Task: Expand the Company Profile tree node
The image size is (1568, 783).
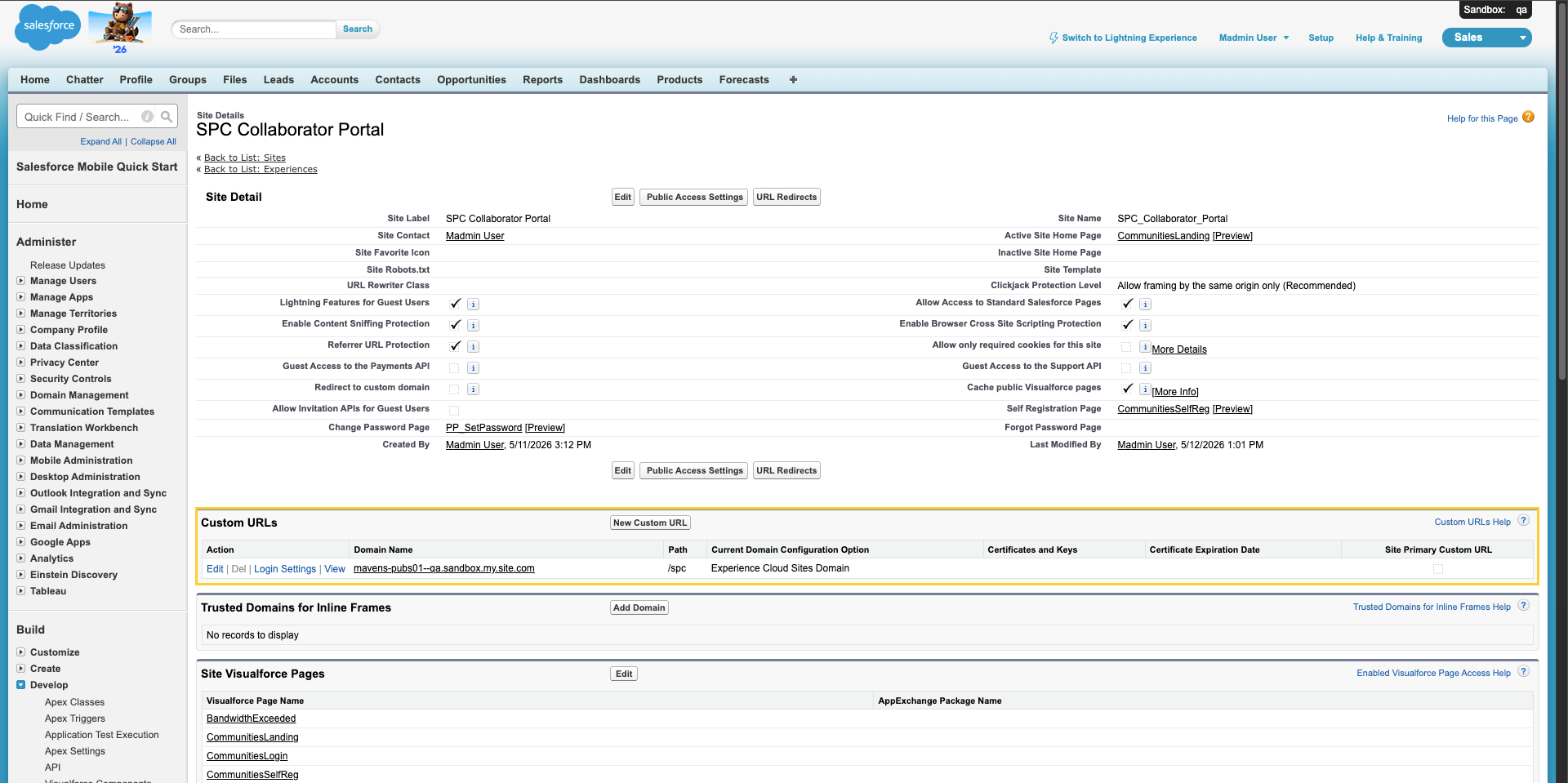Action: click(21, 330)
